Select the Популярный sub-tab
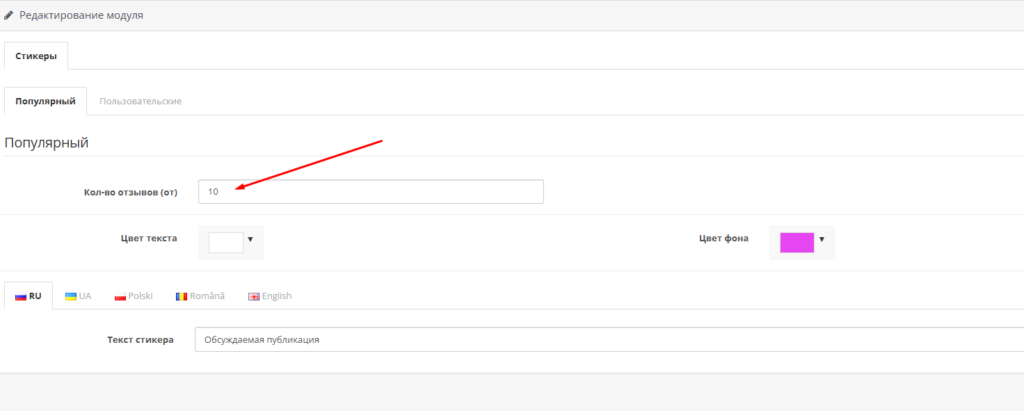The image size is (1024, 411). click(45, 101)
